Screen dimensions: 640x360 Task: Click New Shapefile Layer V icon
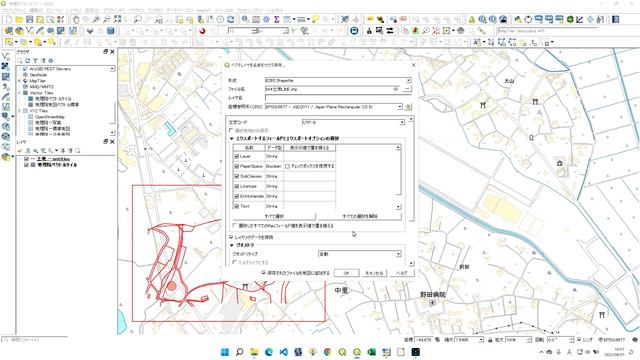click(29, 31)
